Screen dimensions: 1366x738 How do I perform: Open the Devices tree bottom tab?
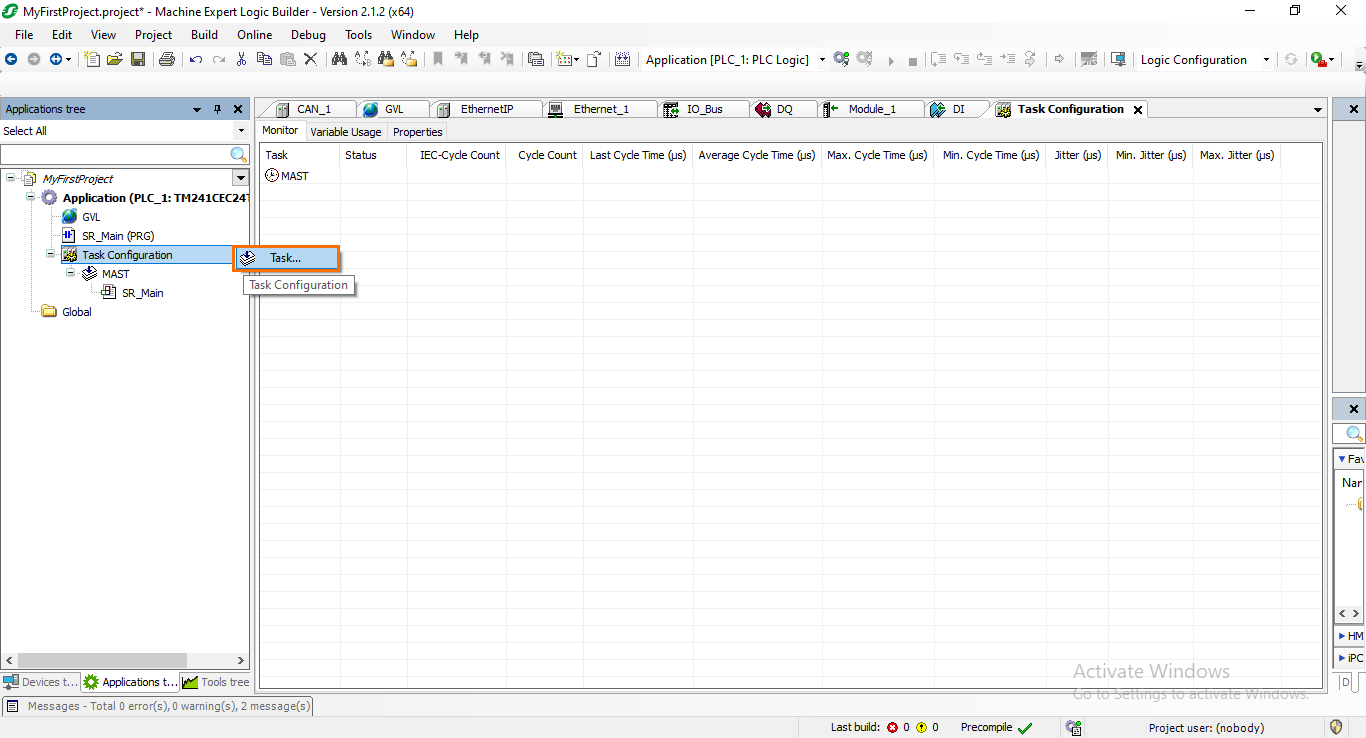click(40, 682)
